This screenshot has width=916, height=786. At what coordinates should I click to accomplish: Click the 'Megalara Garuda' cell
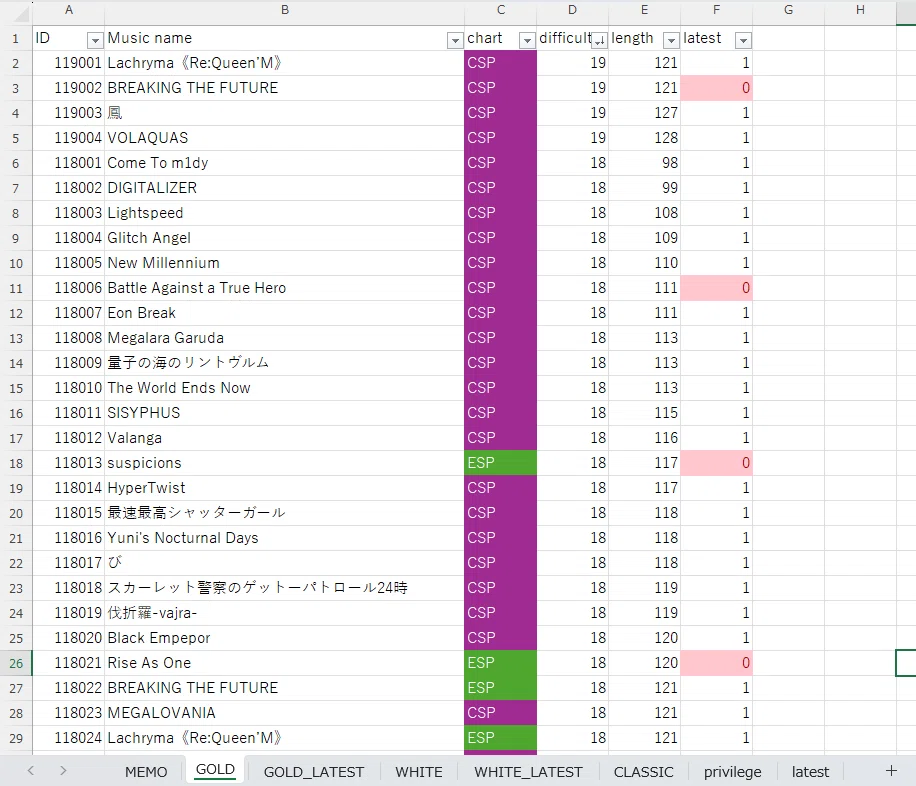(284, 338)
